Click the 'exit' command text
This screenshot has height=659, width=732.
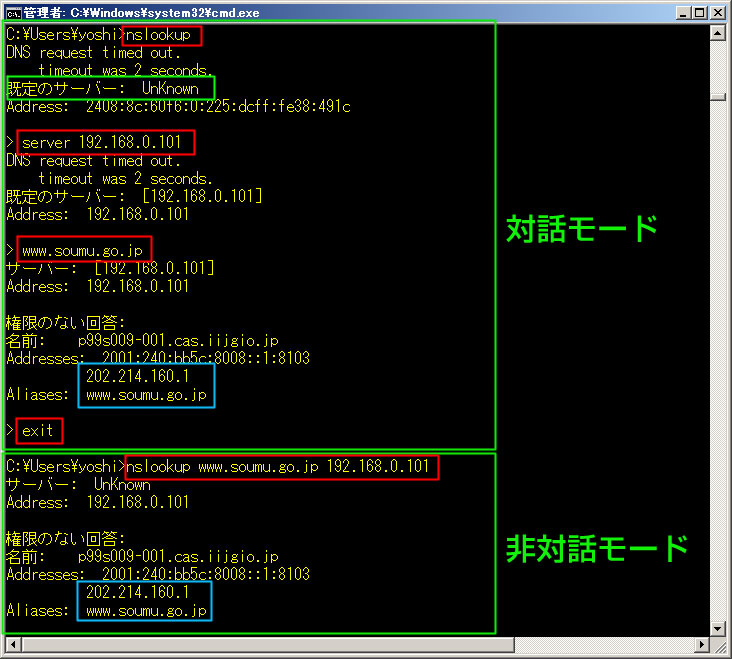(x=37, y=430)
